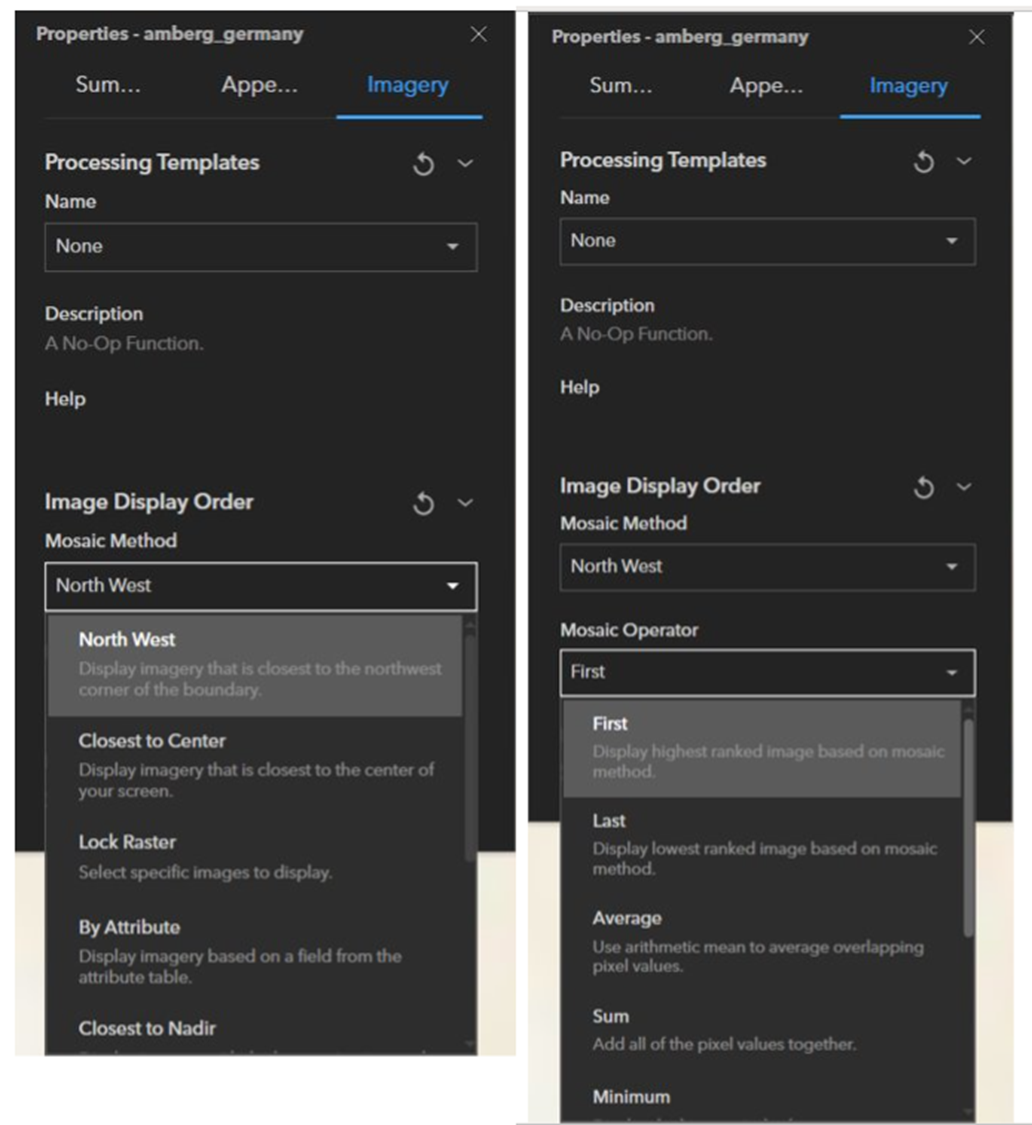The height and width of the screenshot is (1125, 1032).
Task: Select the First mosaic operator
Action: pos(610,724)
